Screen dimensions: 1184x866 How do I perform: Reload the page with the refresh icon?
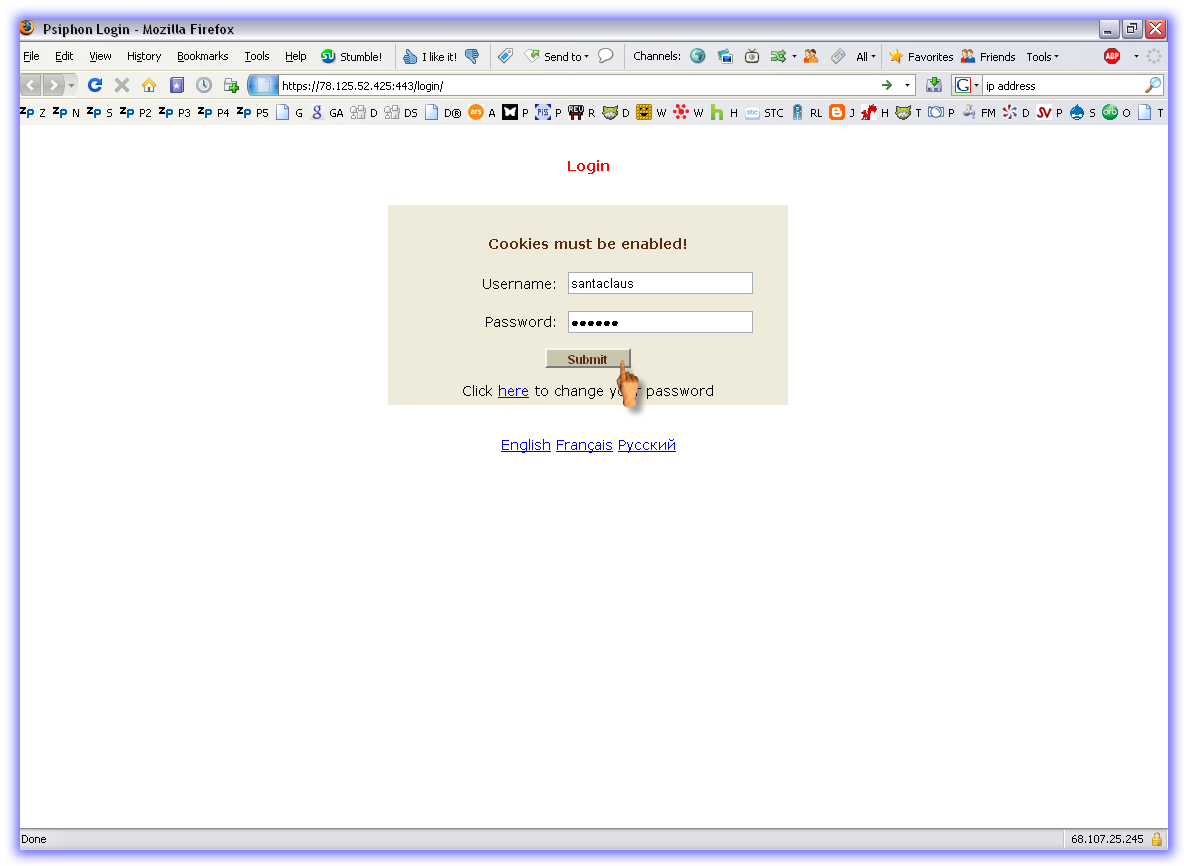tap(95, 85)
